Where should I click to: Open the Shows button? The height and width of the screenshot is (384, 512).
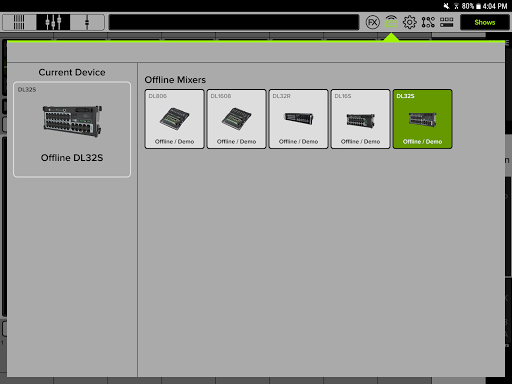click(x=485, y=22)
